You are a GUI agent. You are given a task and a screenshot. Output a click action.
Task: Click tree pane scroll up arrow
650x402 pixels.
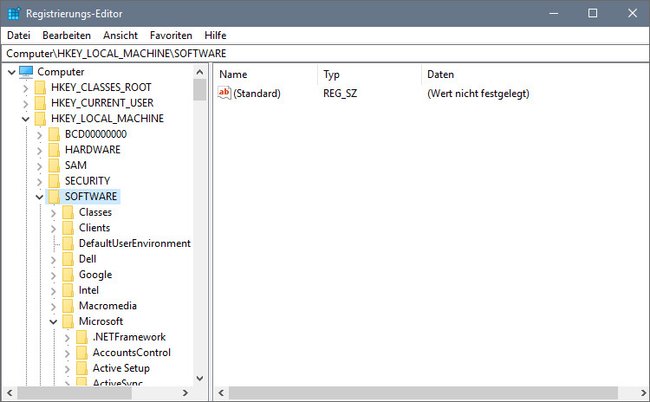[x=199, y=72]
